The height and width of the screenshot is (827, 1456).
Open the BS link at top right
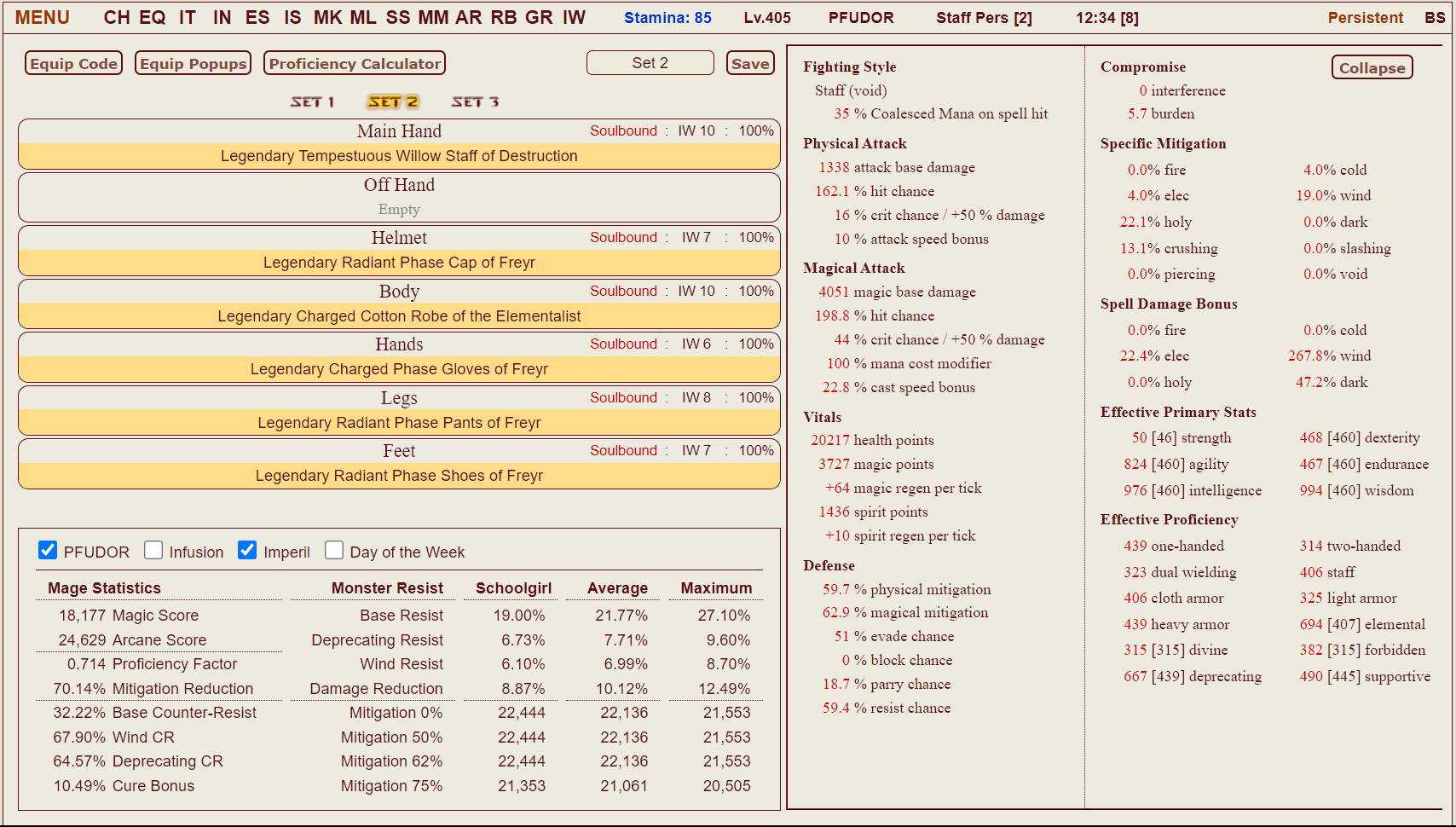click(1435, 18)
